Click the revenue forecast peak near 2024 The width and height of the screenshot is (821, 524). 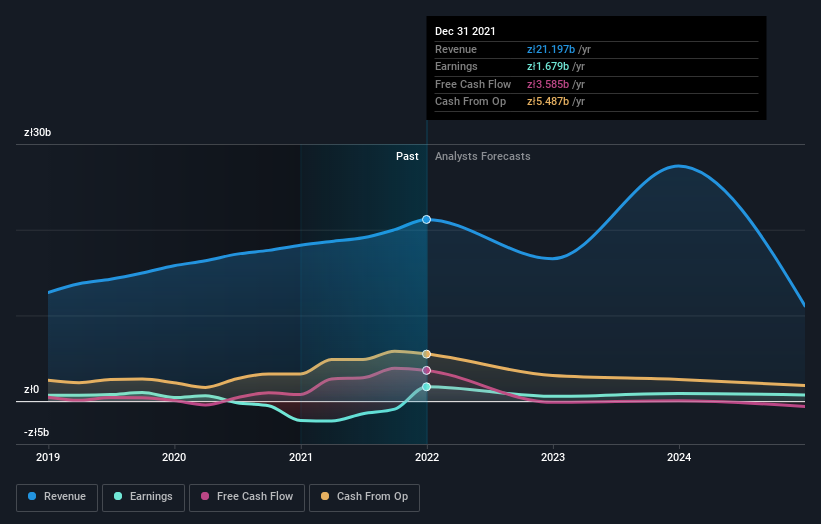[679, 166]
